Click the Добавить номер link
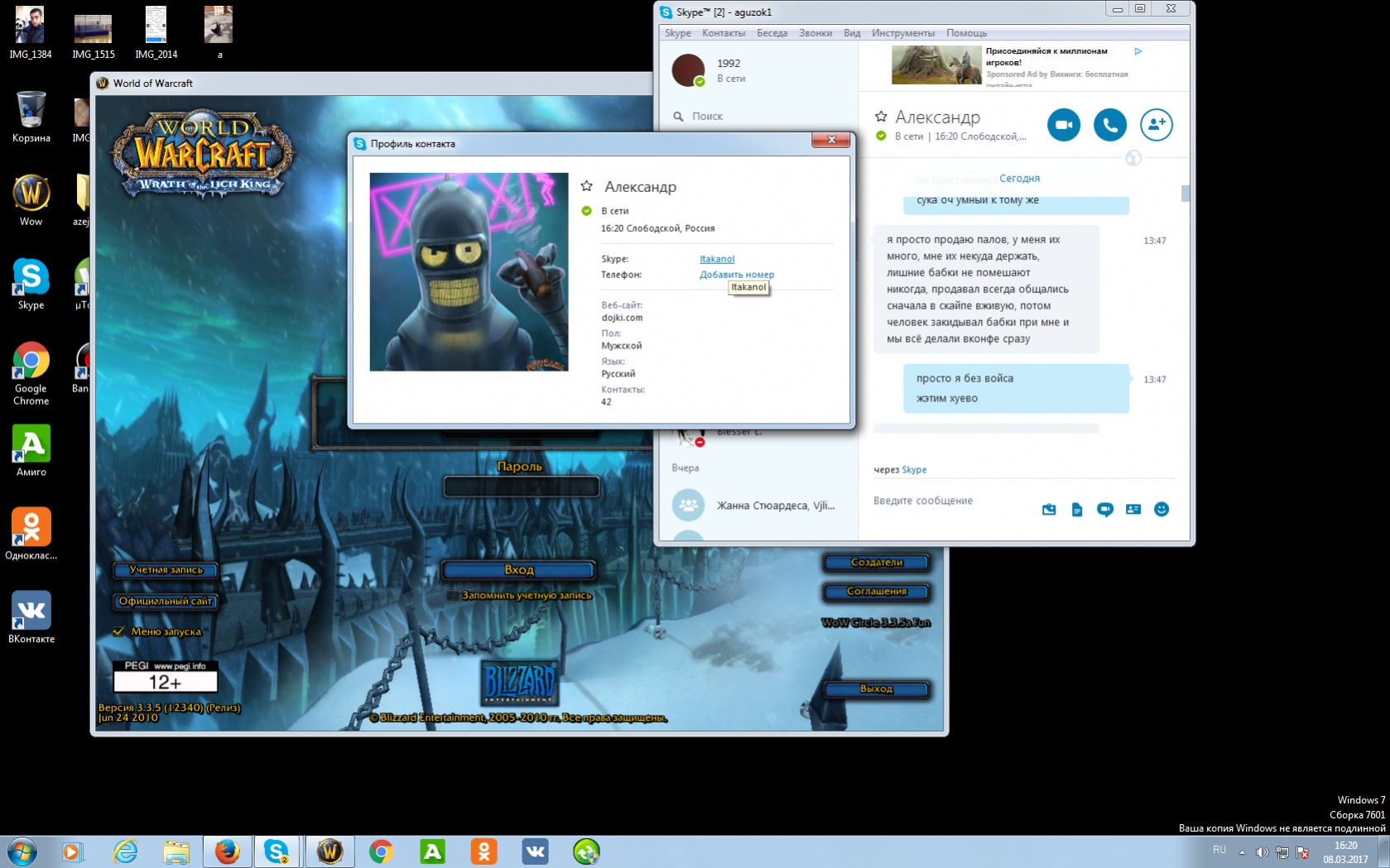 point(736,275)
